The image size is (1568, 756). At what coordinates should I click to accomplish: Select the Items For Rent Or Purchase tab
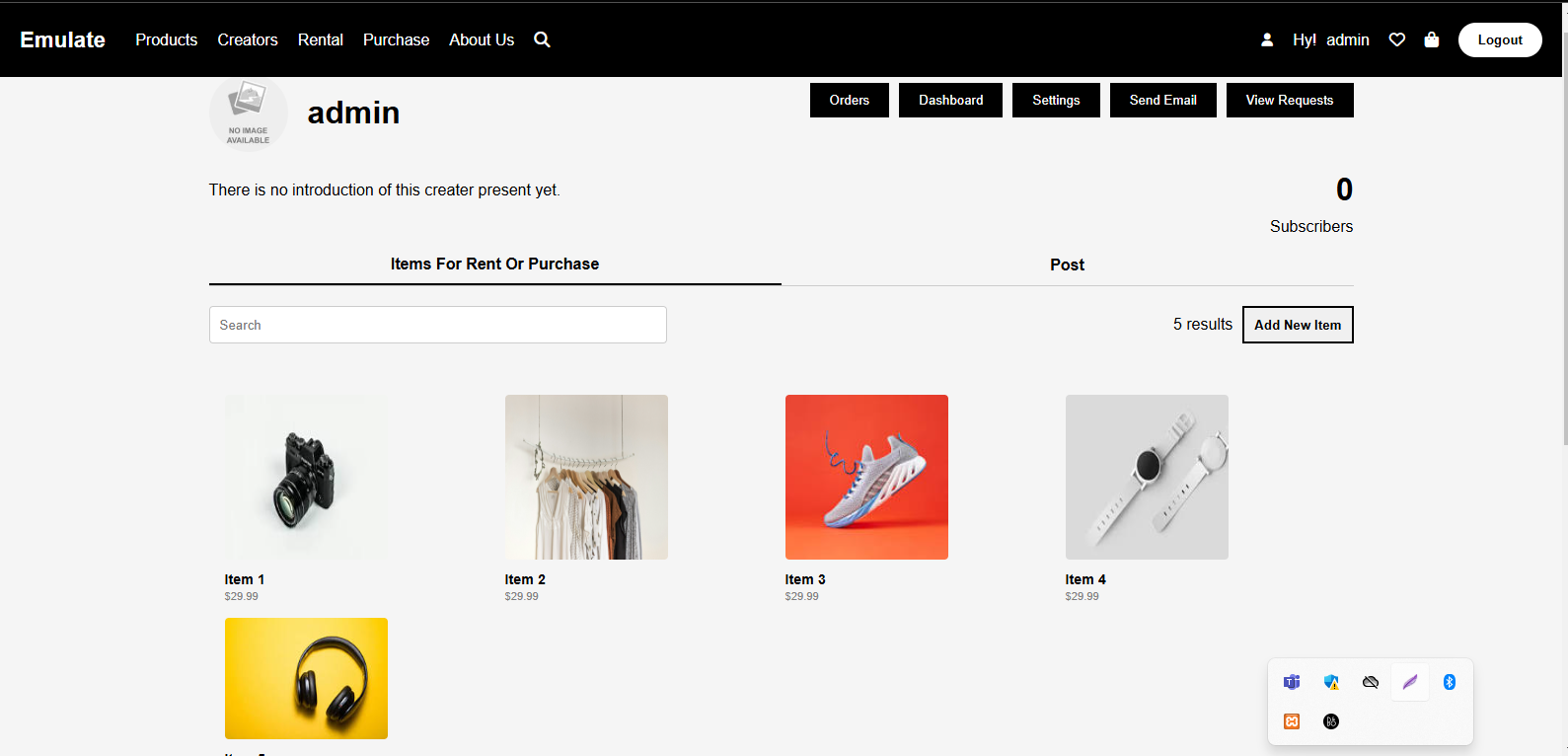click(494, 264)
